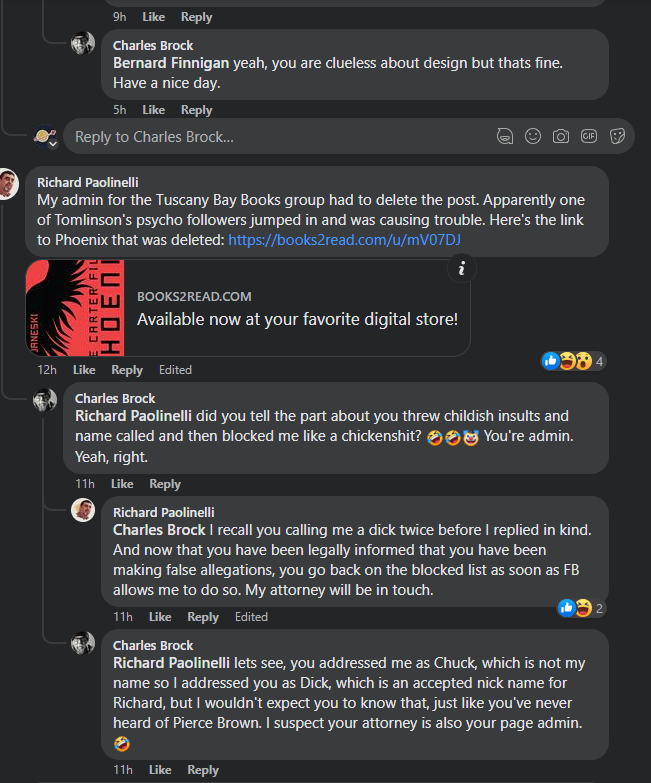Click the info icon on link preview
Image resolution: width=651 pixels, height=783 pixels.
pyautogui.click(x=460, y=267)
